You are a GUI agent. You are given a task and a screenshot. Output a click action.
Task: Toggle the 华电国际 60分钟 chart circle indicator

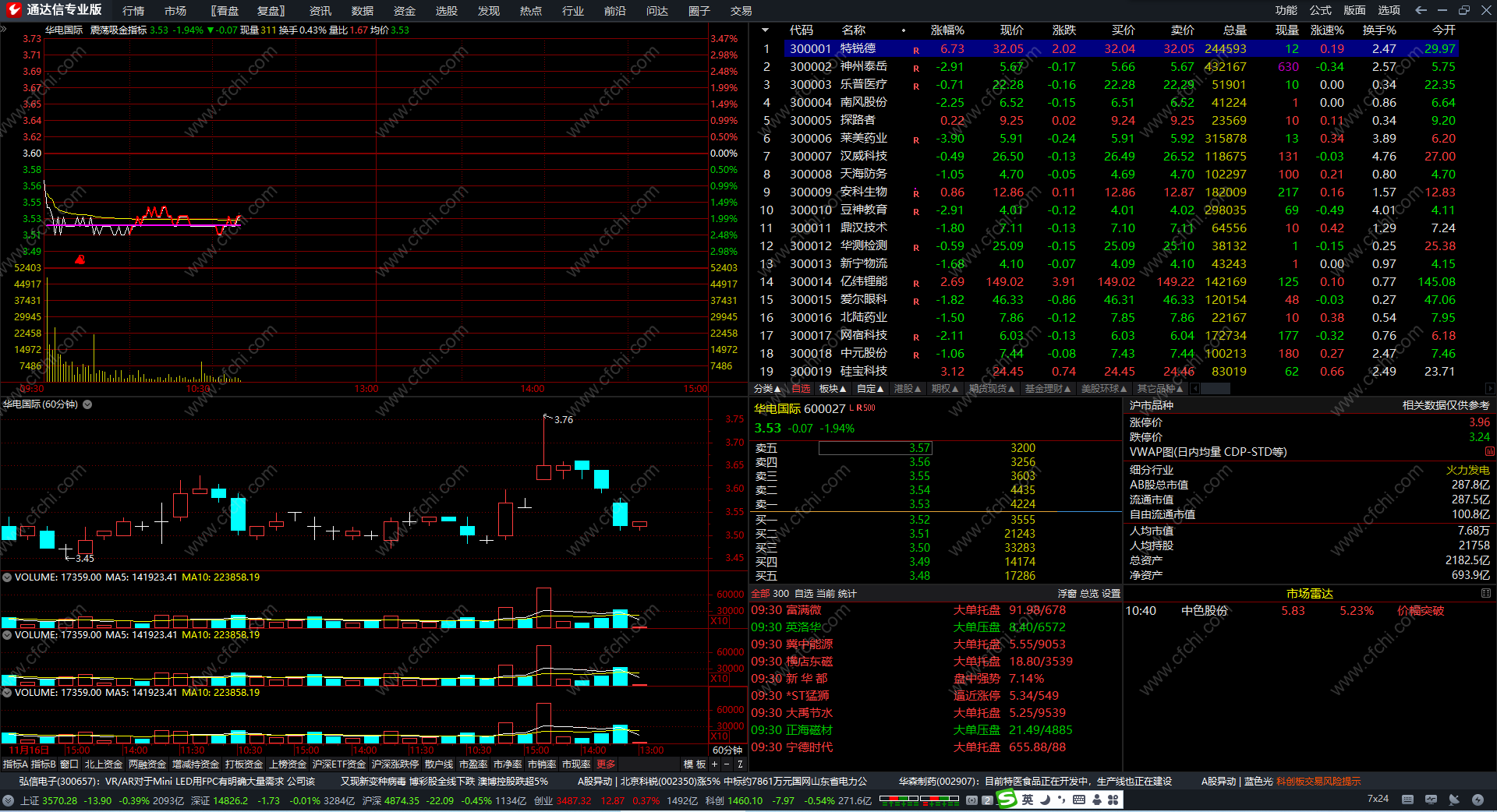pyautogui.click(x=87, y=404)
